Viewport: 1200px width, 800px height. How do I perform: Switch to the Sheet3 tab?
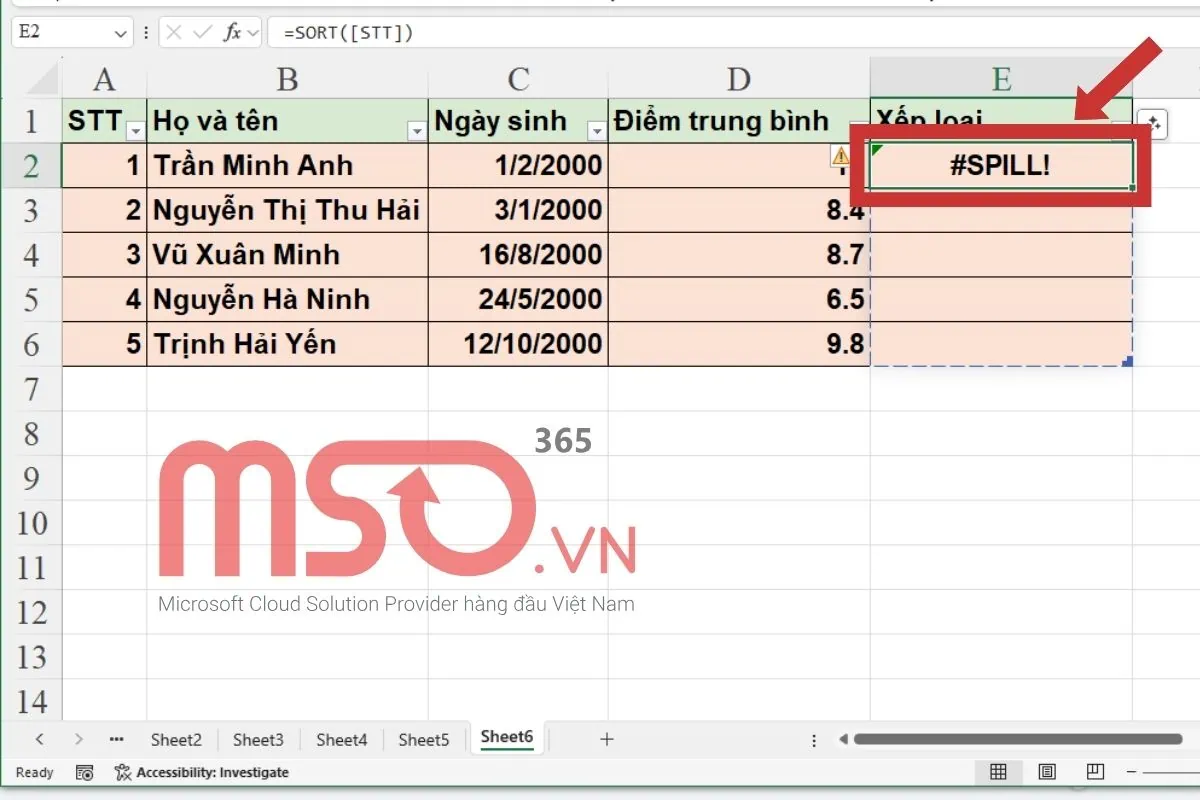(x=258, y=739)
